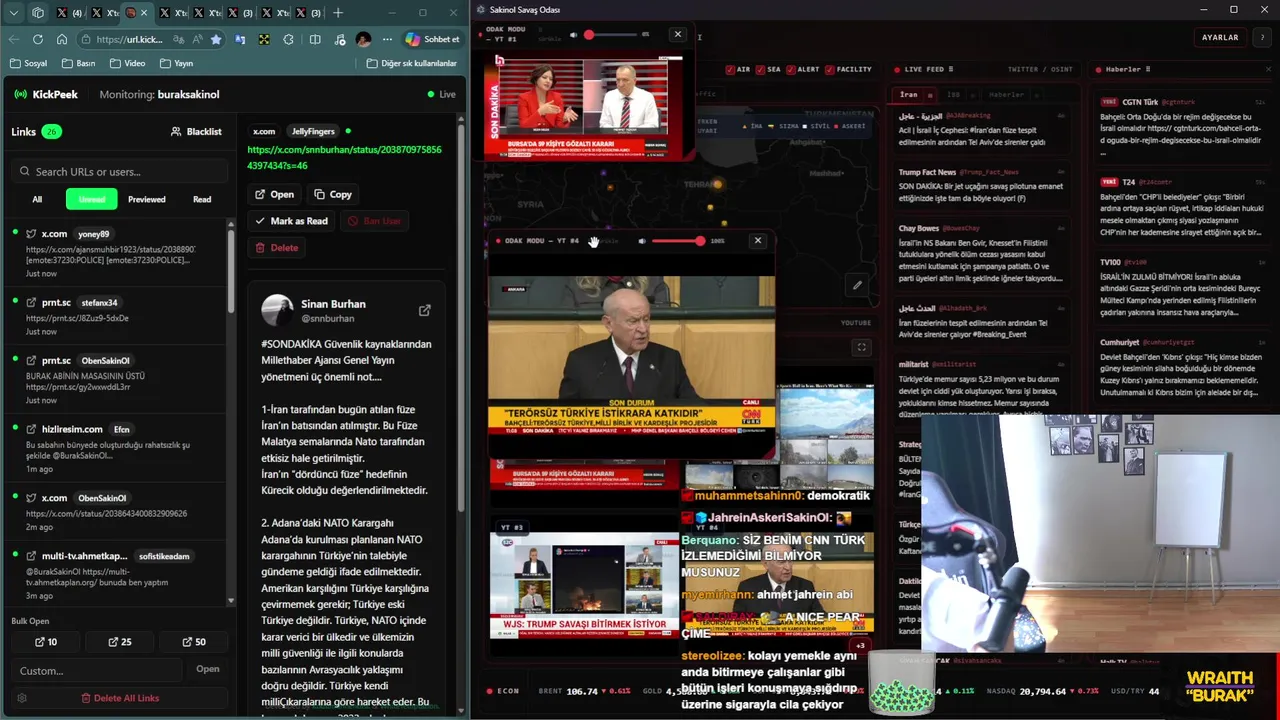This screenshot has height=720, width=1280.
Task: Open the CGTN Türk news item
Action: point(1182,126)
